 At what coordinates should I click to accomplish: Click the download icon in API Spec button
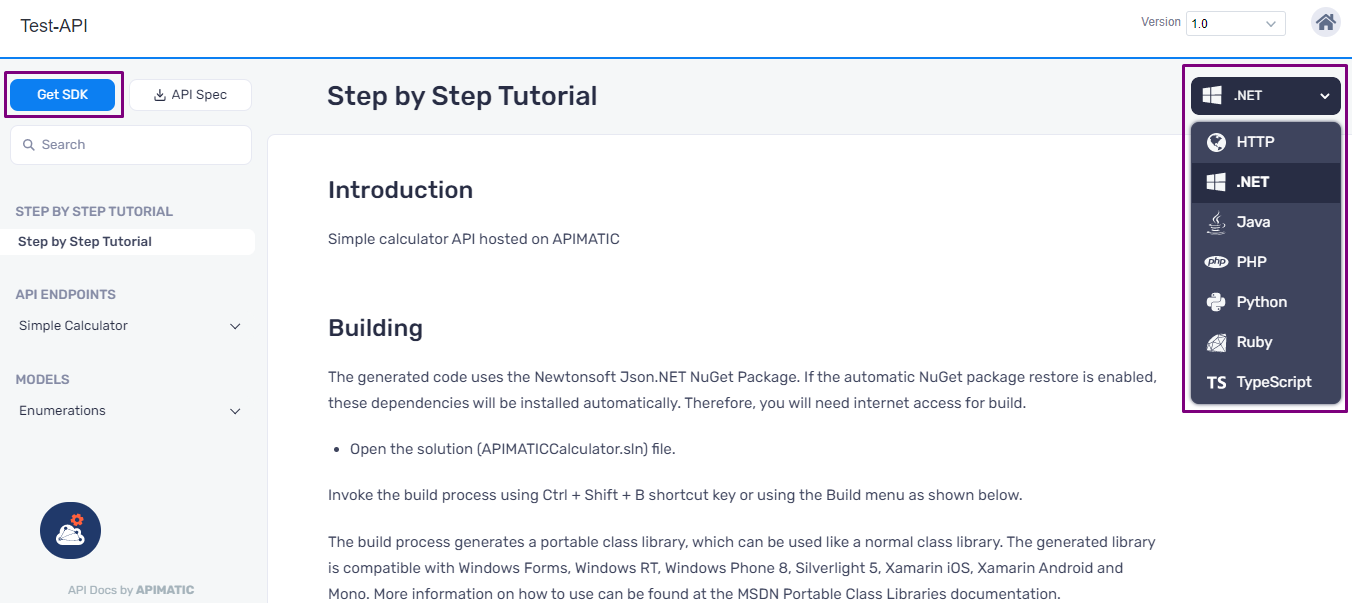pyautogui.click(x=160, y=95)
